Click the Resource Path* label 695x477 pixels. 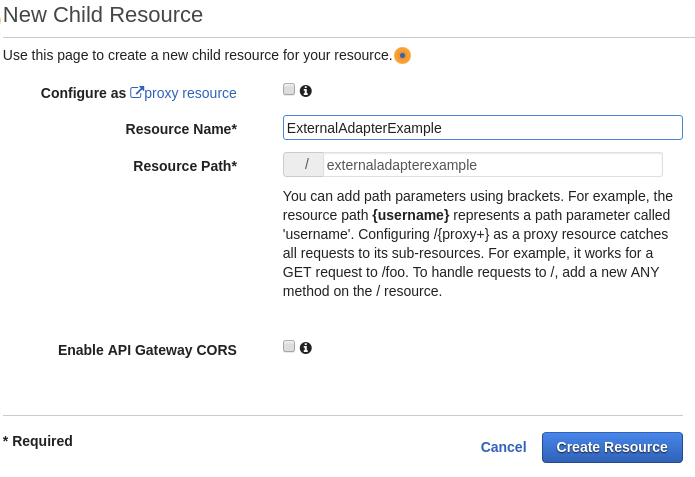click(185, 166)
